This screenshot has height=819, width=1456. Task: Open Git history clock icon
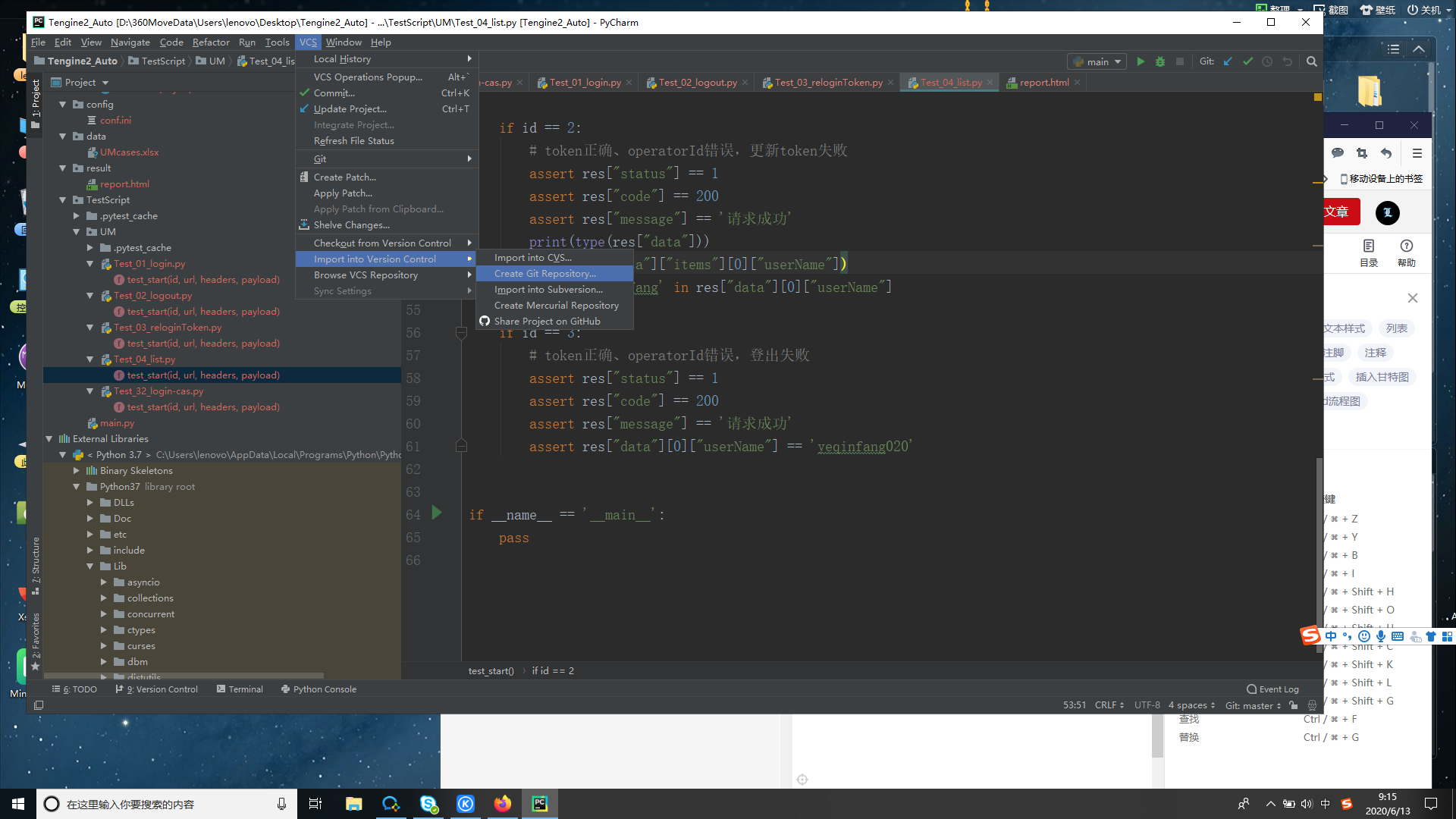[1267, 61]
